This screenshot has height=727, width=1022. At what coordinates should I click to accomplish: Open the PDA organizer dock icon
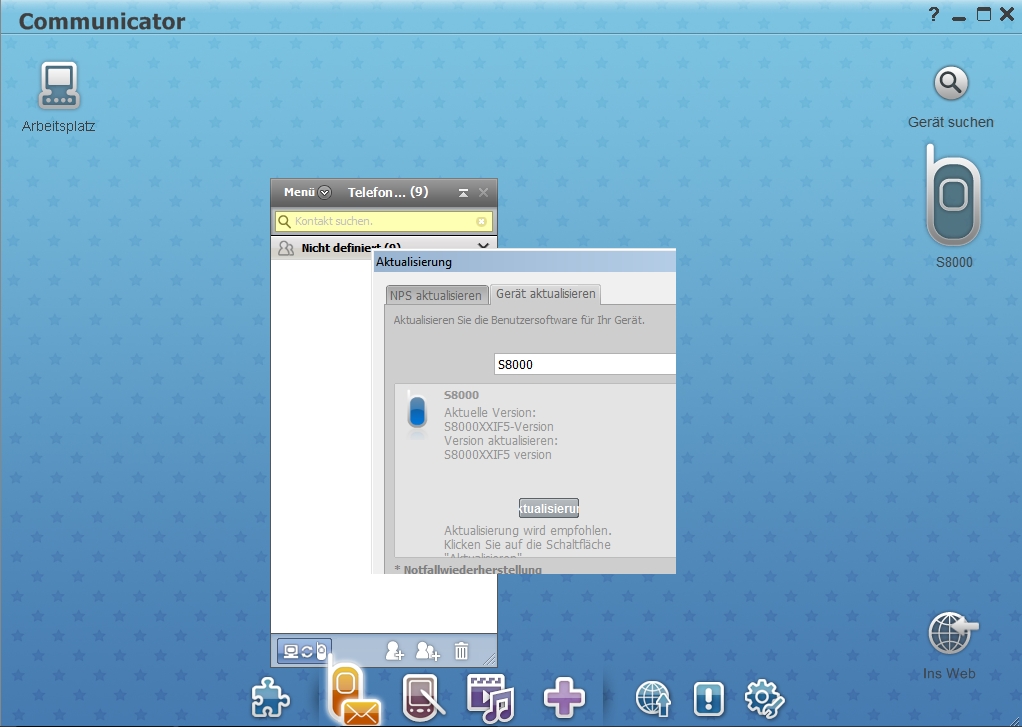click(x=424, y=698)
